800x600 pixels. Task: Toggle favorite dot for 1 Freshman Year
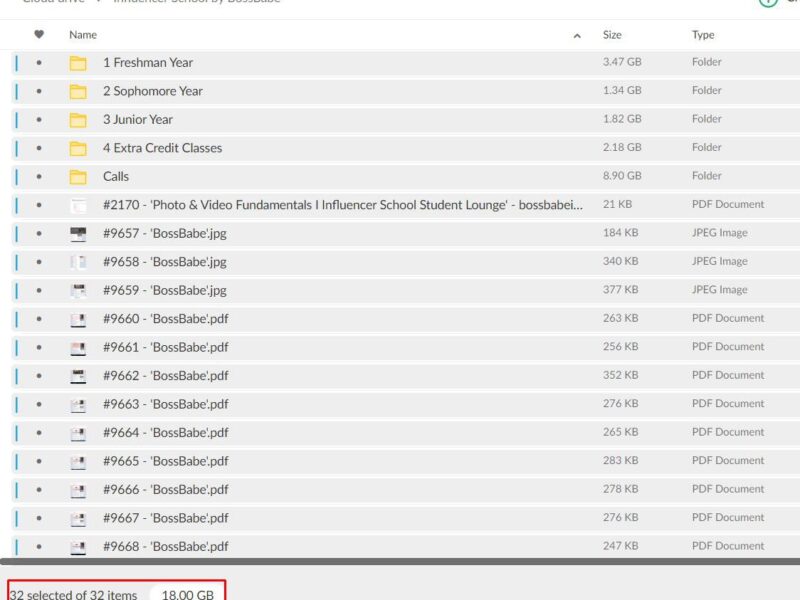[x=39, y=63]
